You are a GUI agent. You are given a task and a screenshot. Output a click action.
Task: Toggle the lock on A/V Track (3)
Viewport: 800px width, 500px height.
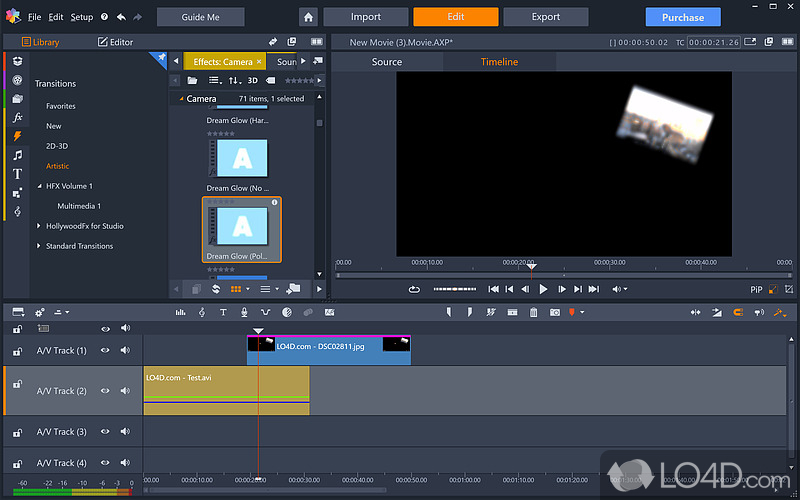[17, 432]
